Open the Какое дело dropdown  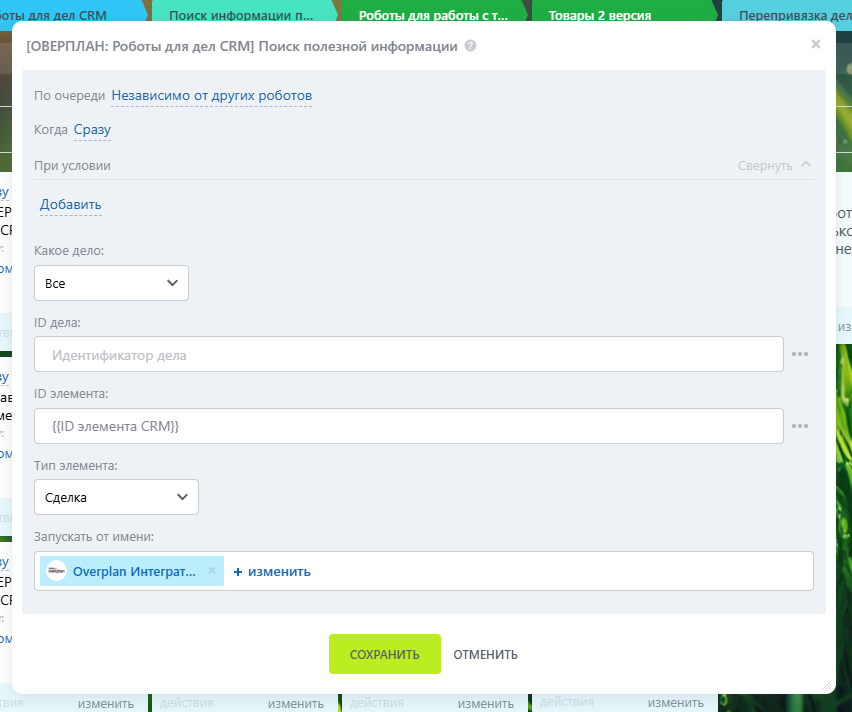(111, 283)
